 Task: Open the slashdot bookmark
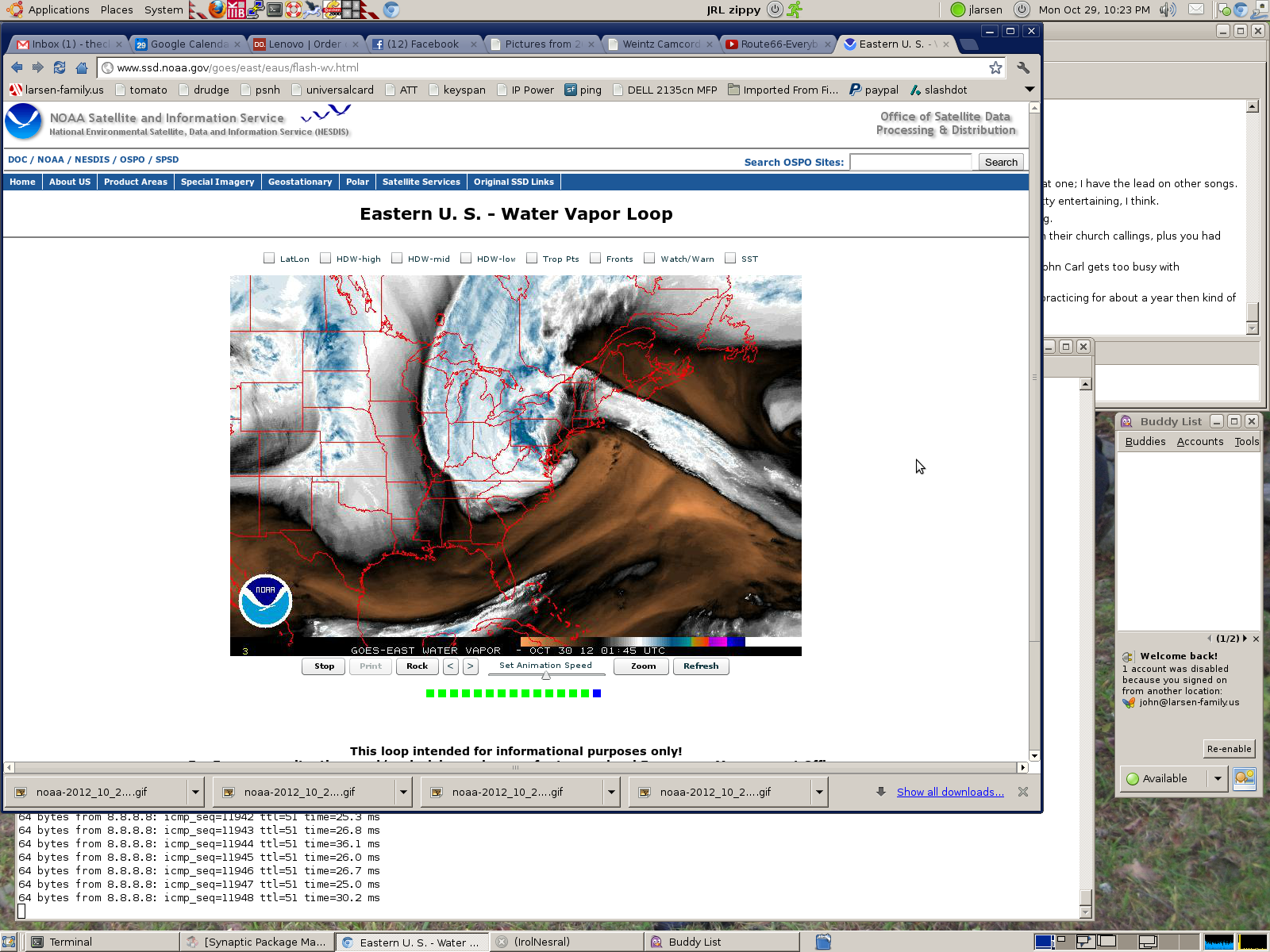(939, 90)
